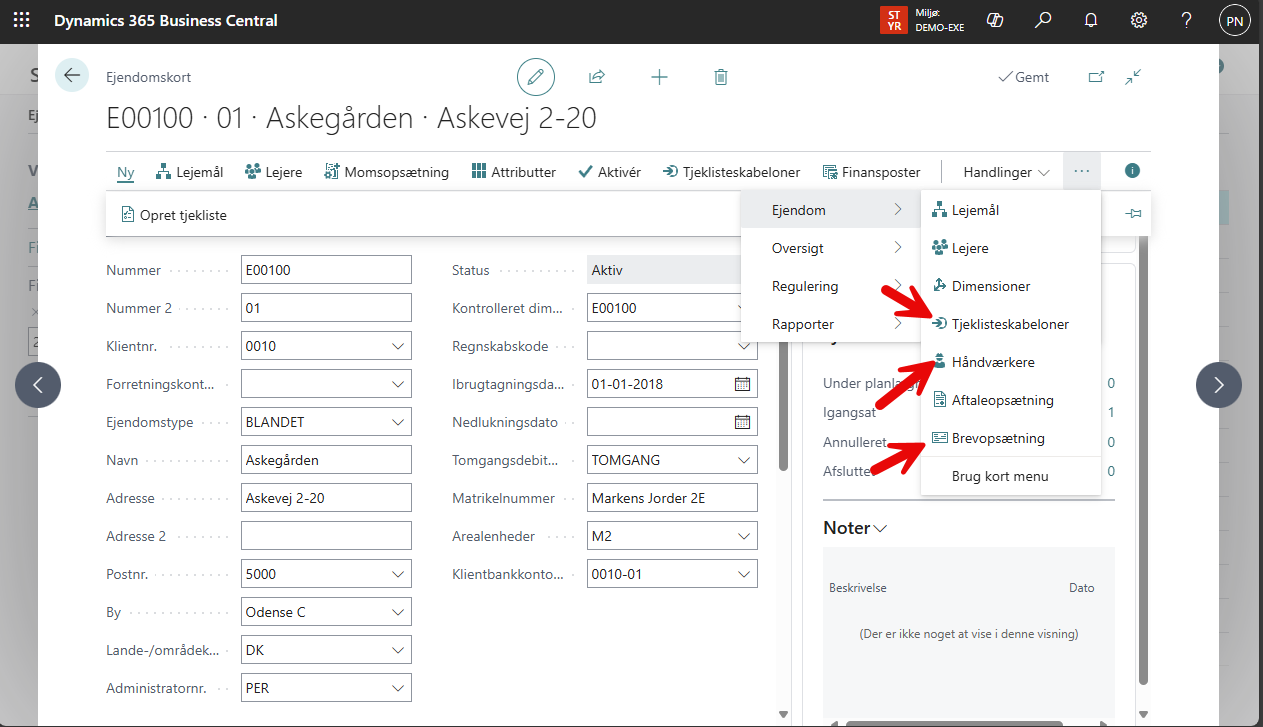Image resolution: width=1263 pixels, height=727 pixels.
Task: Click the share icon in header
Action: click(x=597, y=77)
